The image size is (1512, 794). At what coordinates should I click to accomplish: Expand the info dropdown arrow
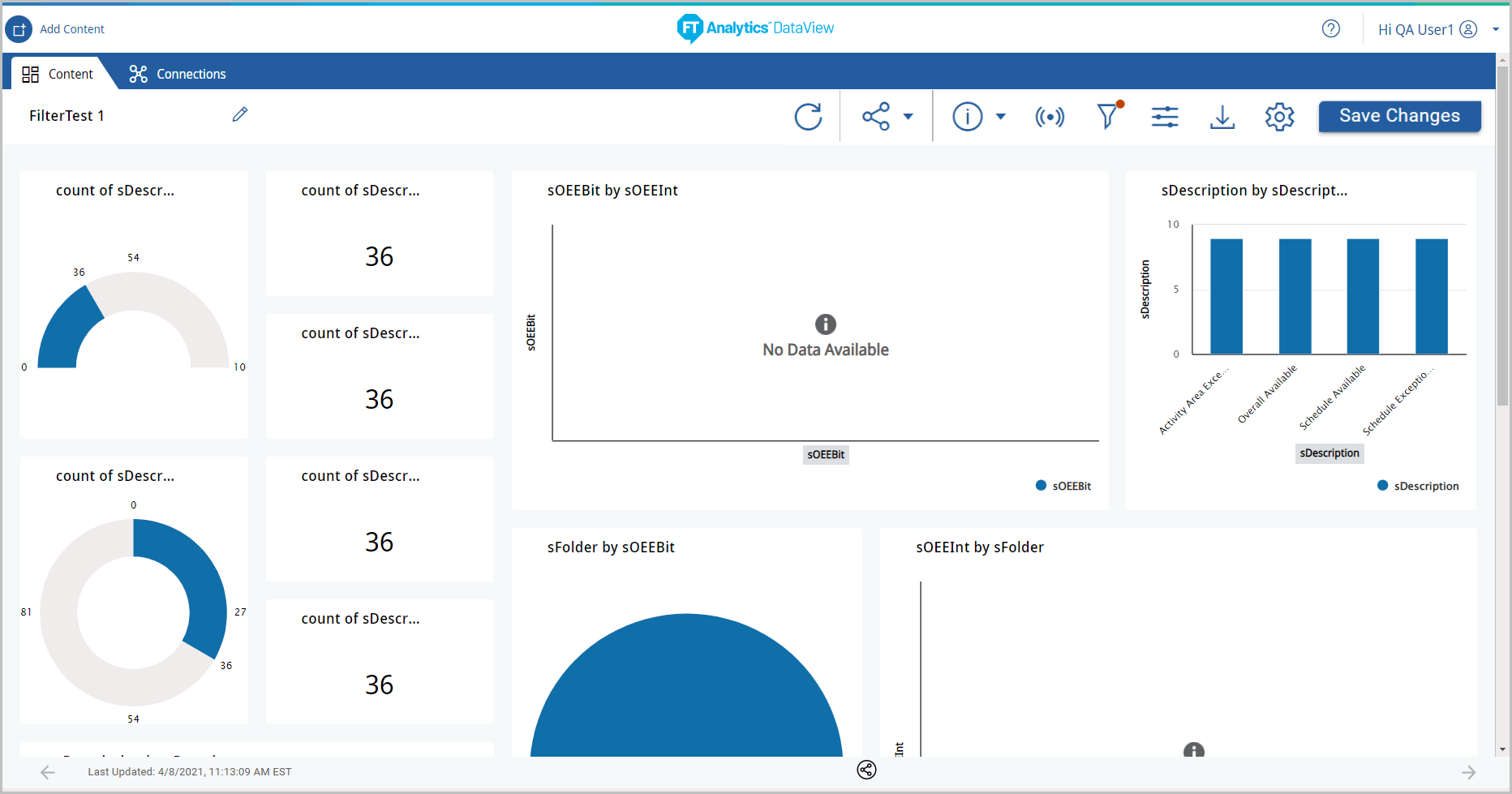tap(1001, 117)
